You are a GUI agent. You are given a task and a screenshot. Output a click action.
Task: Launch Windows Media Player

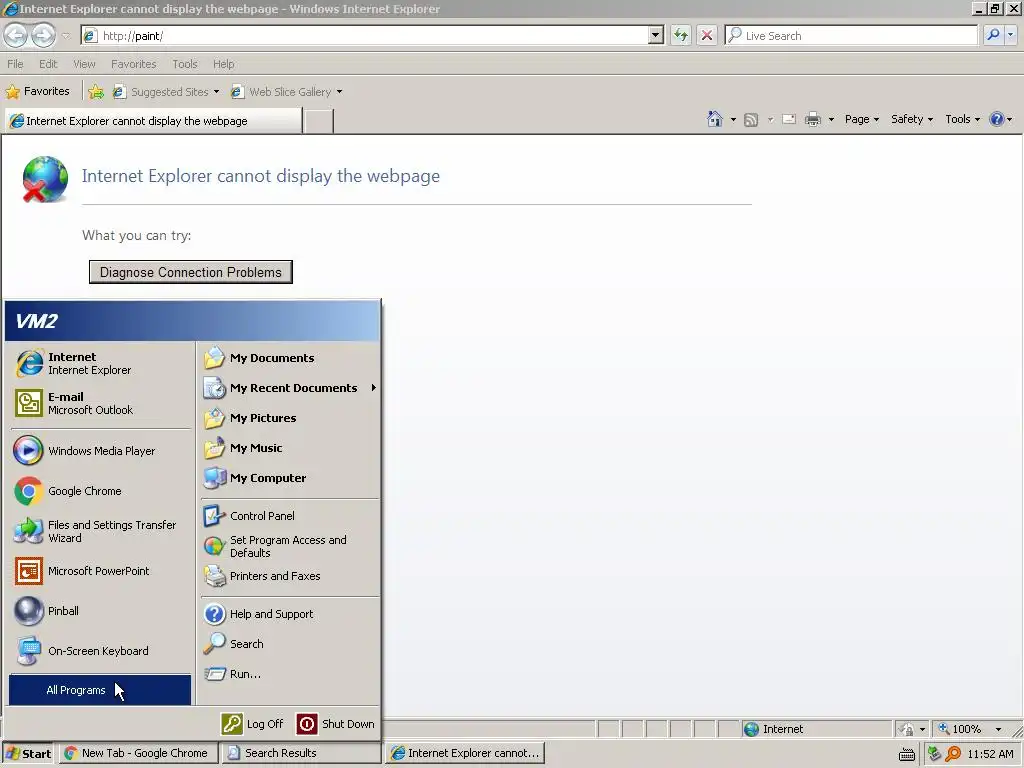pos(101,451)
